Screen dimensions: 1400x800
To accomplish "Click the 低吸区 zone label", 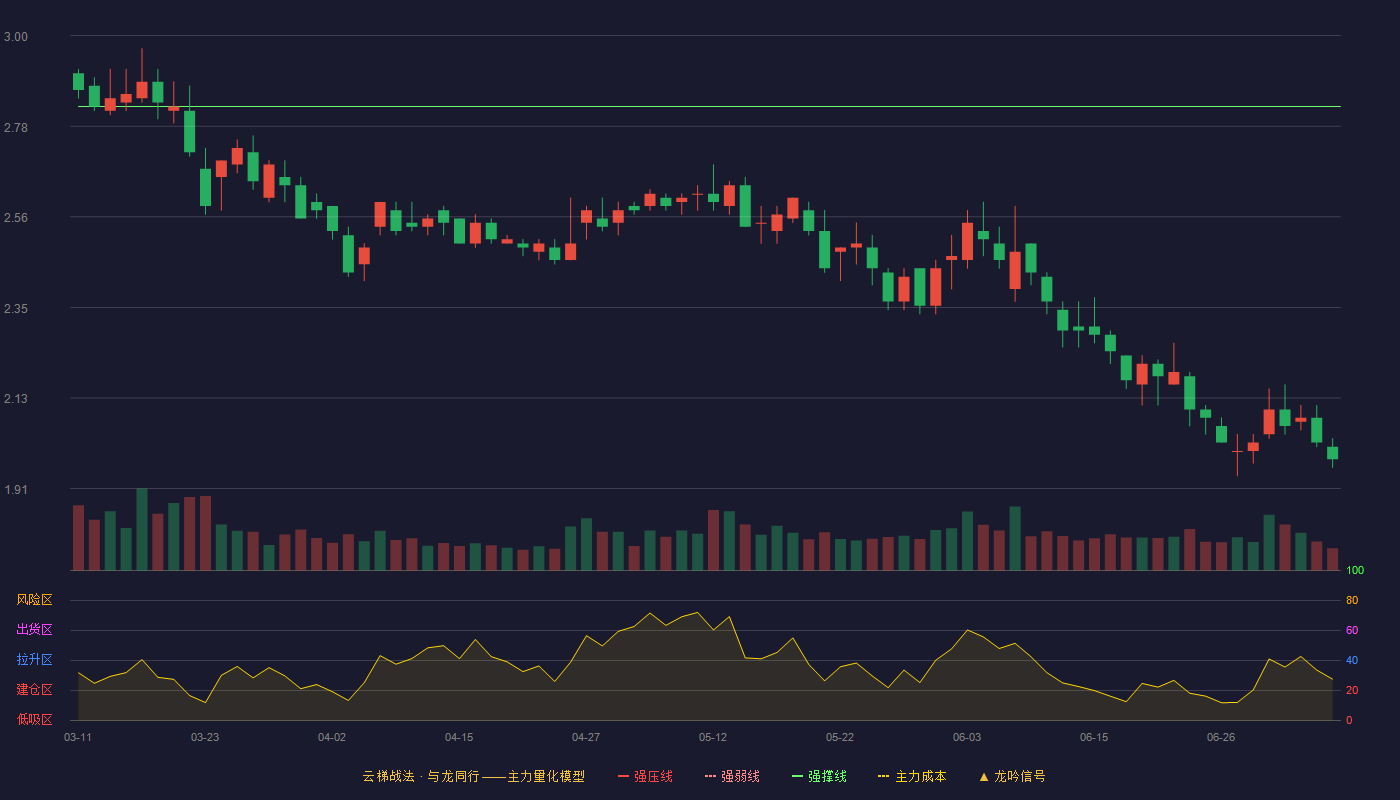I will [x=34, y=719].
